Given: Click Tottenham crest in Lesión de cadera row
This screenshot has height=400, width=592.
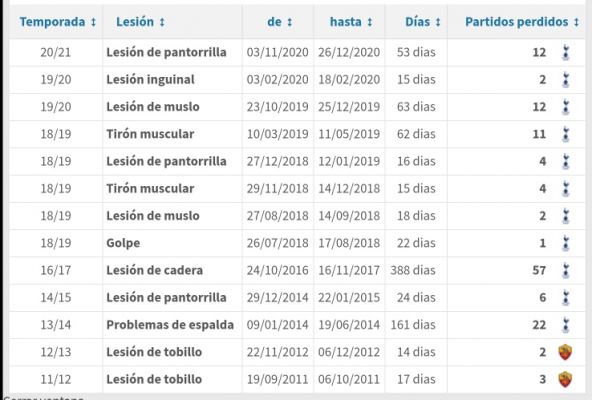Looking at the screenshot, I should pos(566,270).
